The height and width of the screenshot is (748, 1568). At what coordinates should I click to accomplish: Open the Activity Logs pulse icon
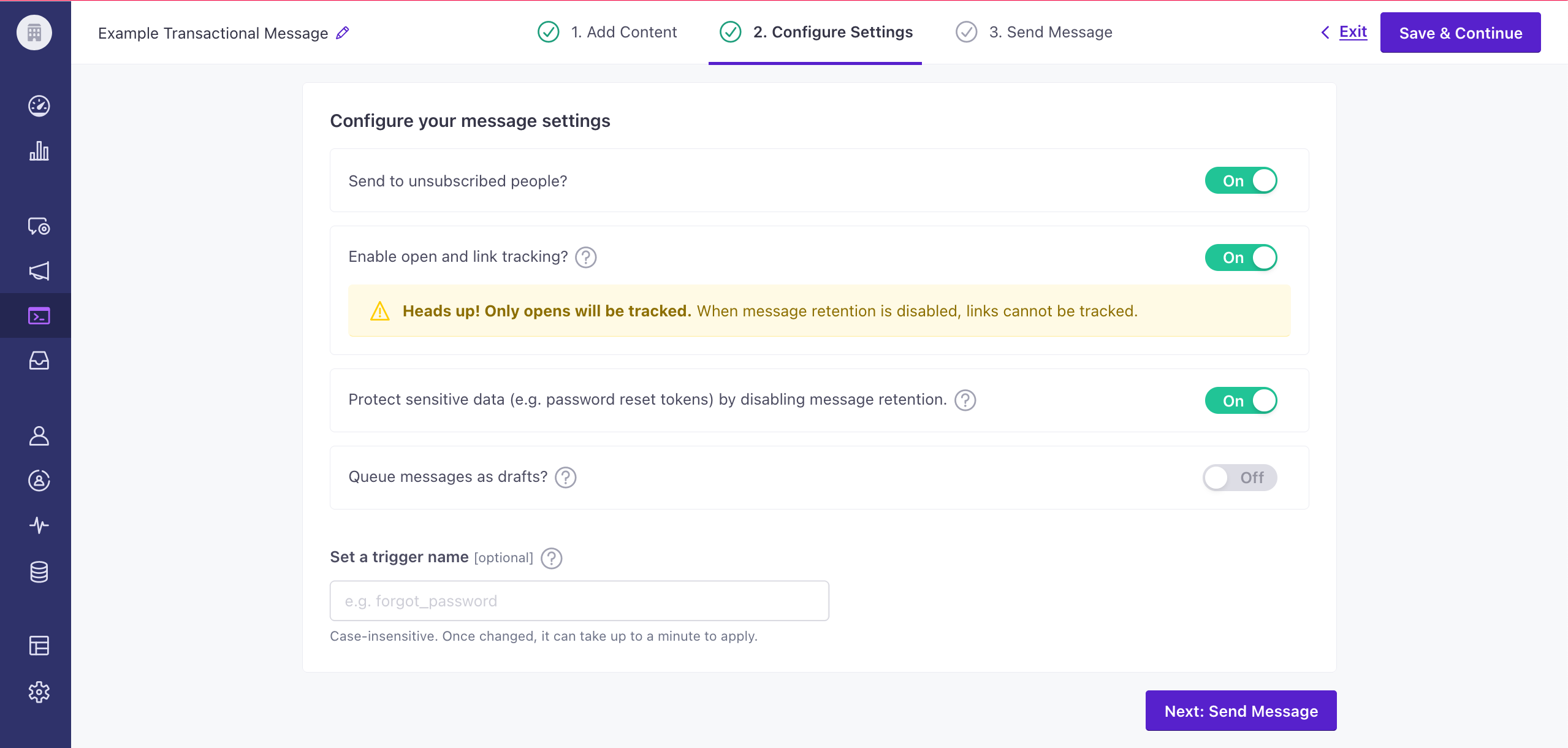coord(39,525)
